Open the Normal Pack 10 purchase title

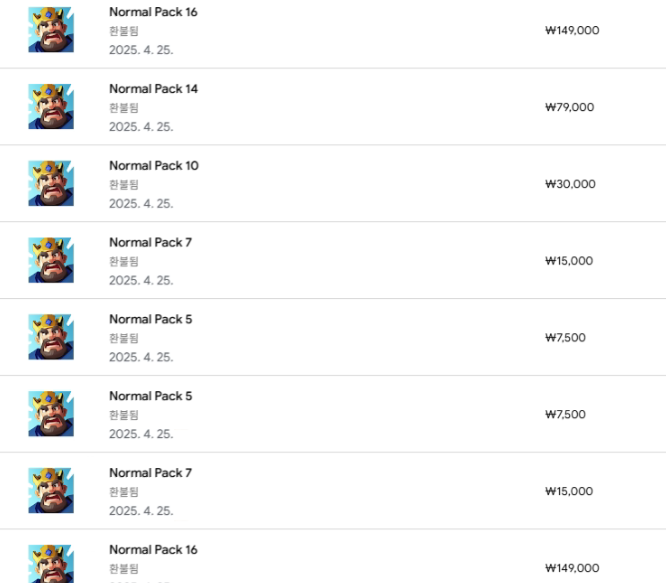point(153,166)
